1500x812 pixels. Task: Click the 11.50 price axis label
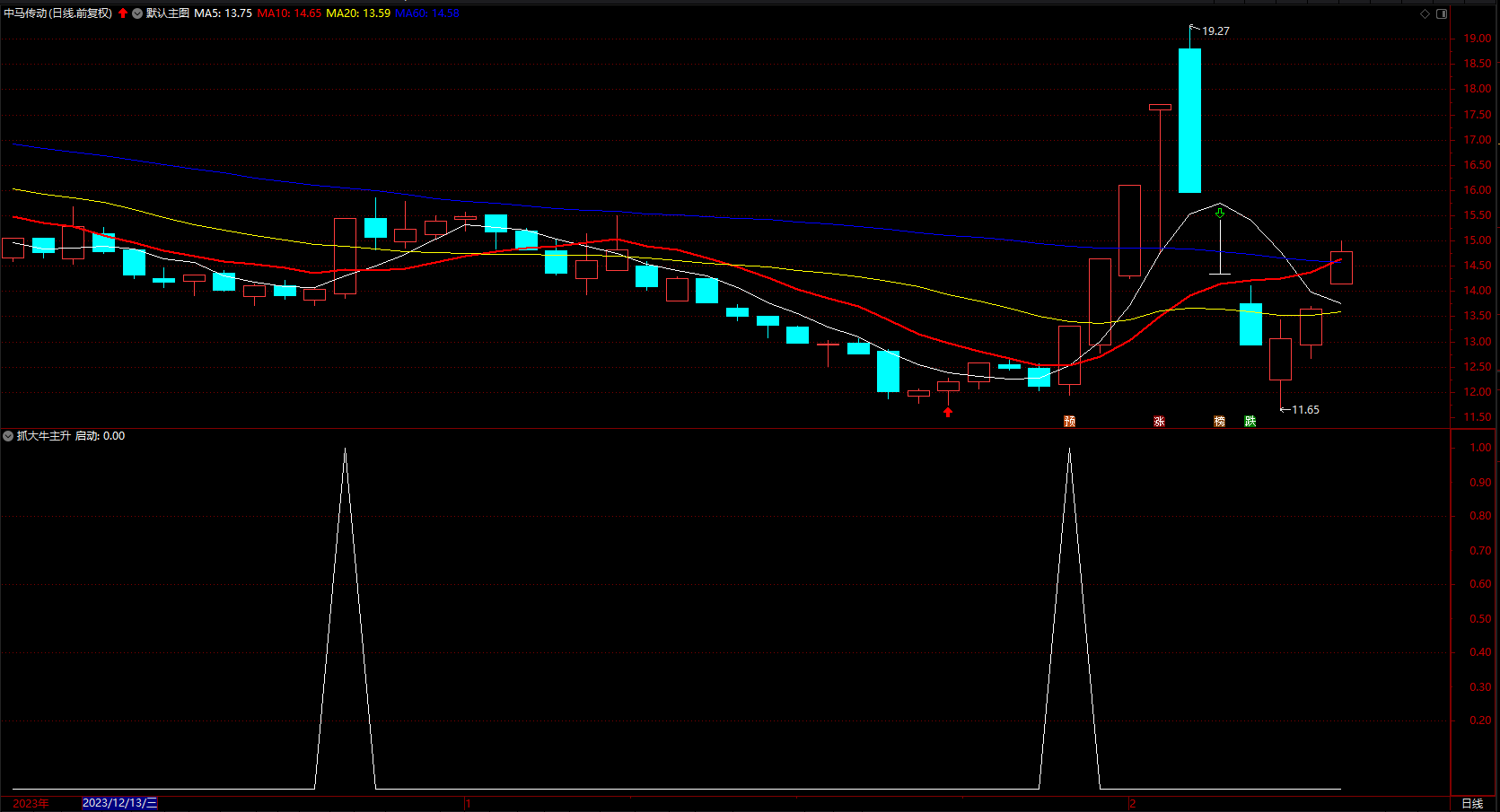click(x=1478, y=417)
